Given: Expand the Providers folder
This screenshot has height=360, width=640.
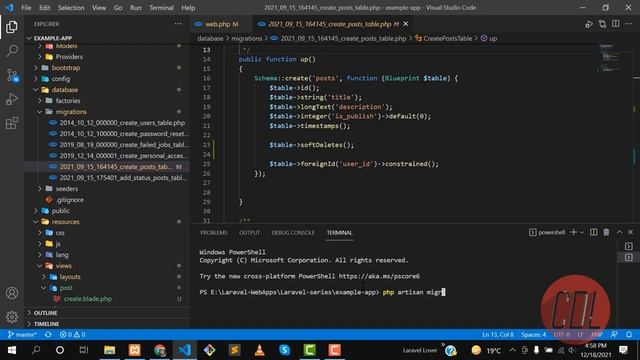Looking at the screenshot, I should click(x=40, y=57).
